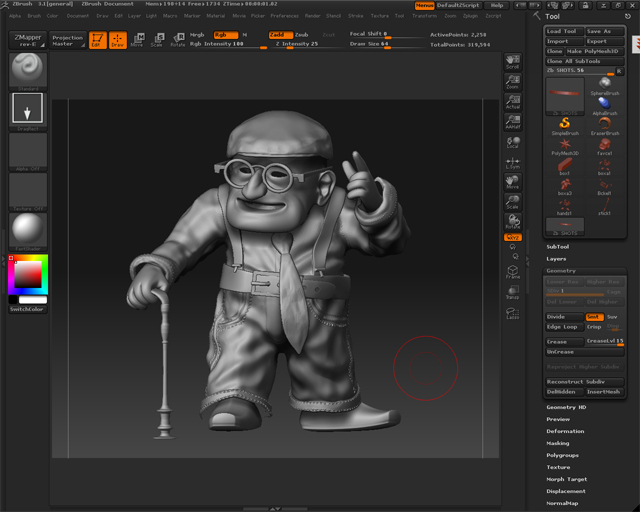This screenshot has width=640, height=512.
Task: Choose the SimpleBrush tool
Action: (565, 125)
